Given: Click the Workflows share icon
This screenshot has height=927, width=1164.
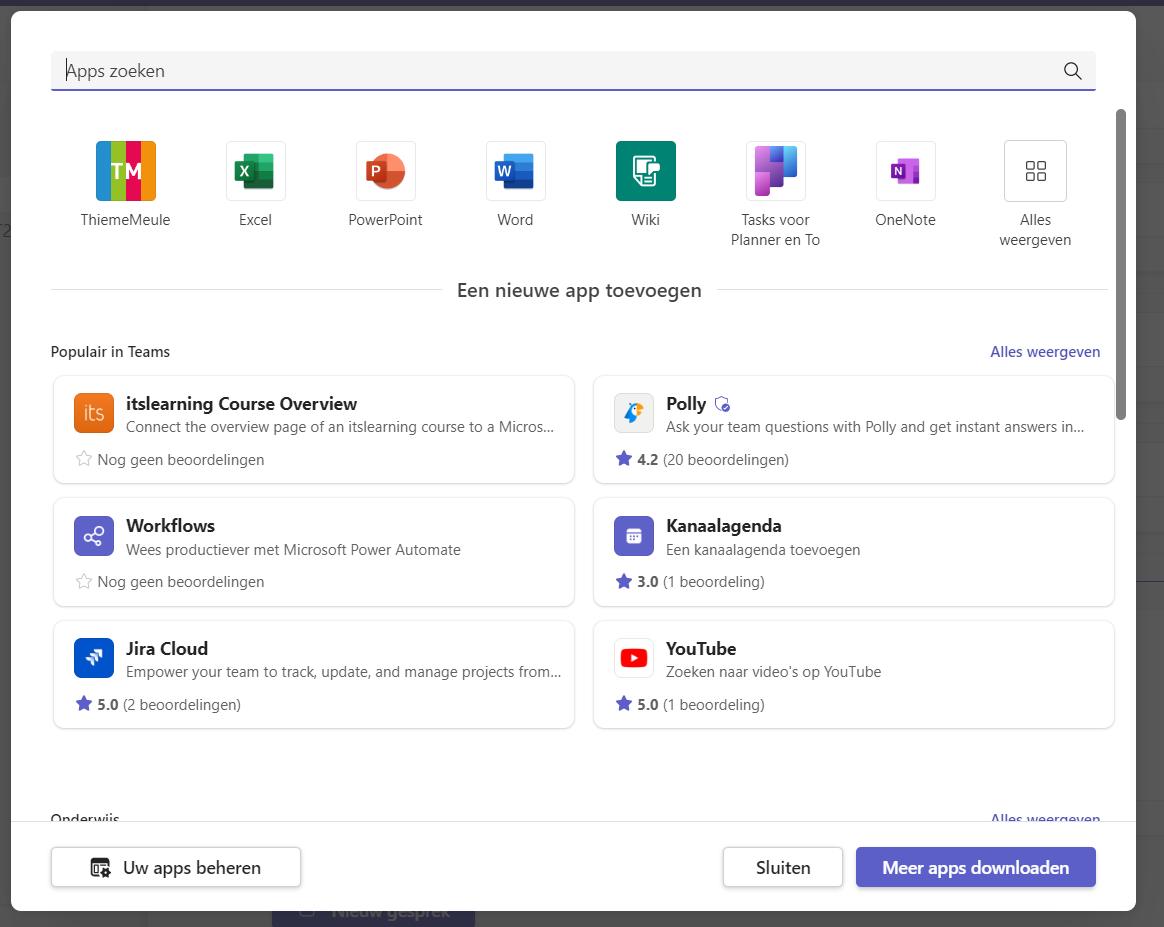Looking at the screenshot, I should click(94, 536).
